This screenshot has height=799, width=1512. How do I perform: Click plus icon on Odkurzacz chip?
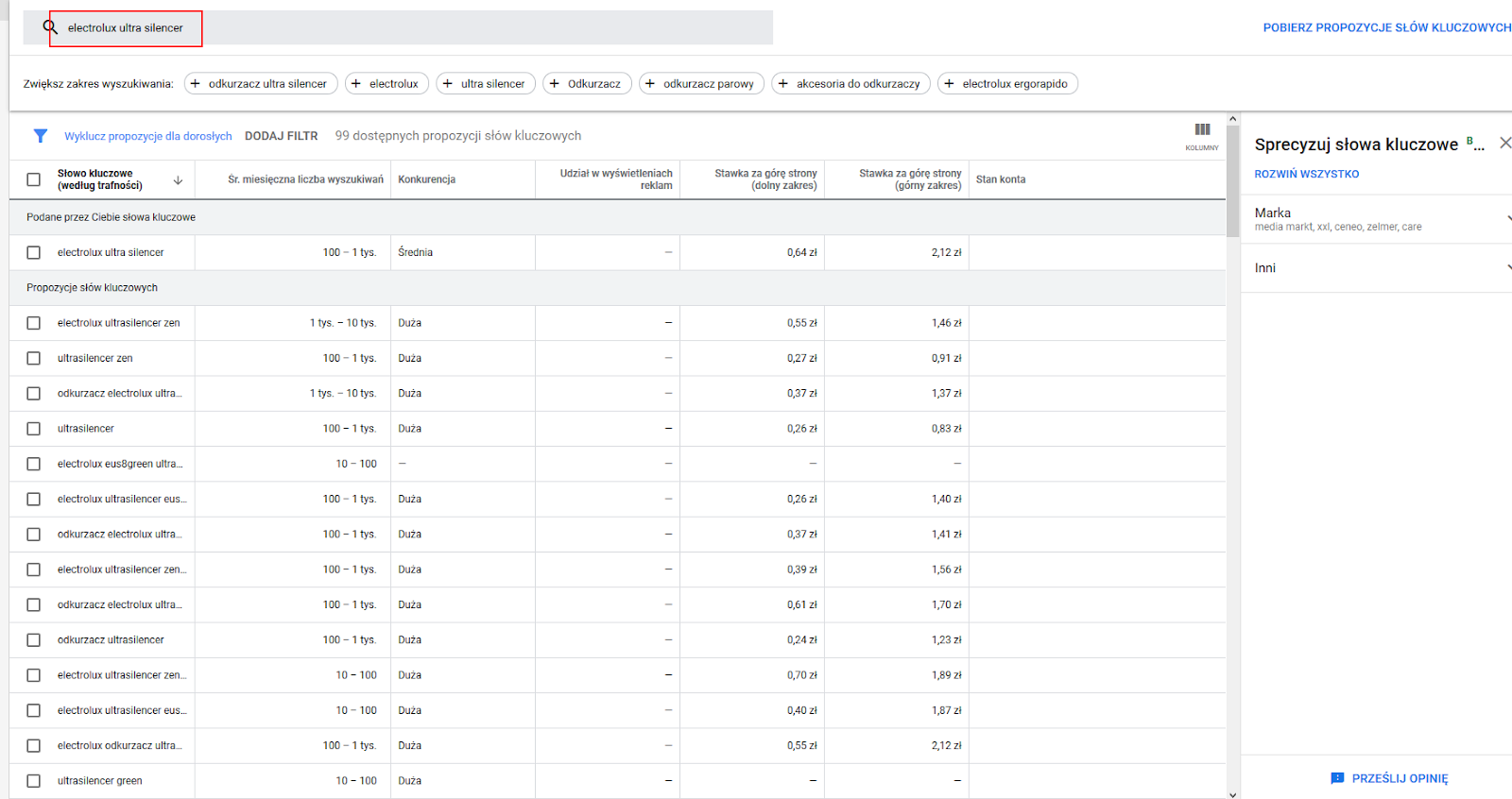click(555, 83)
